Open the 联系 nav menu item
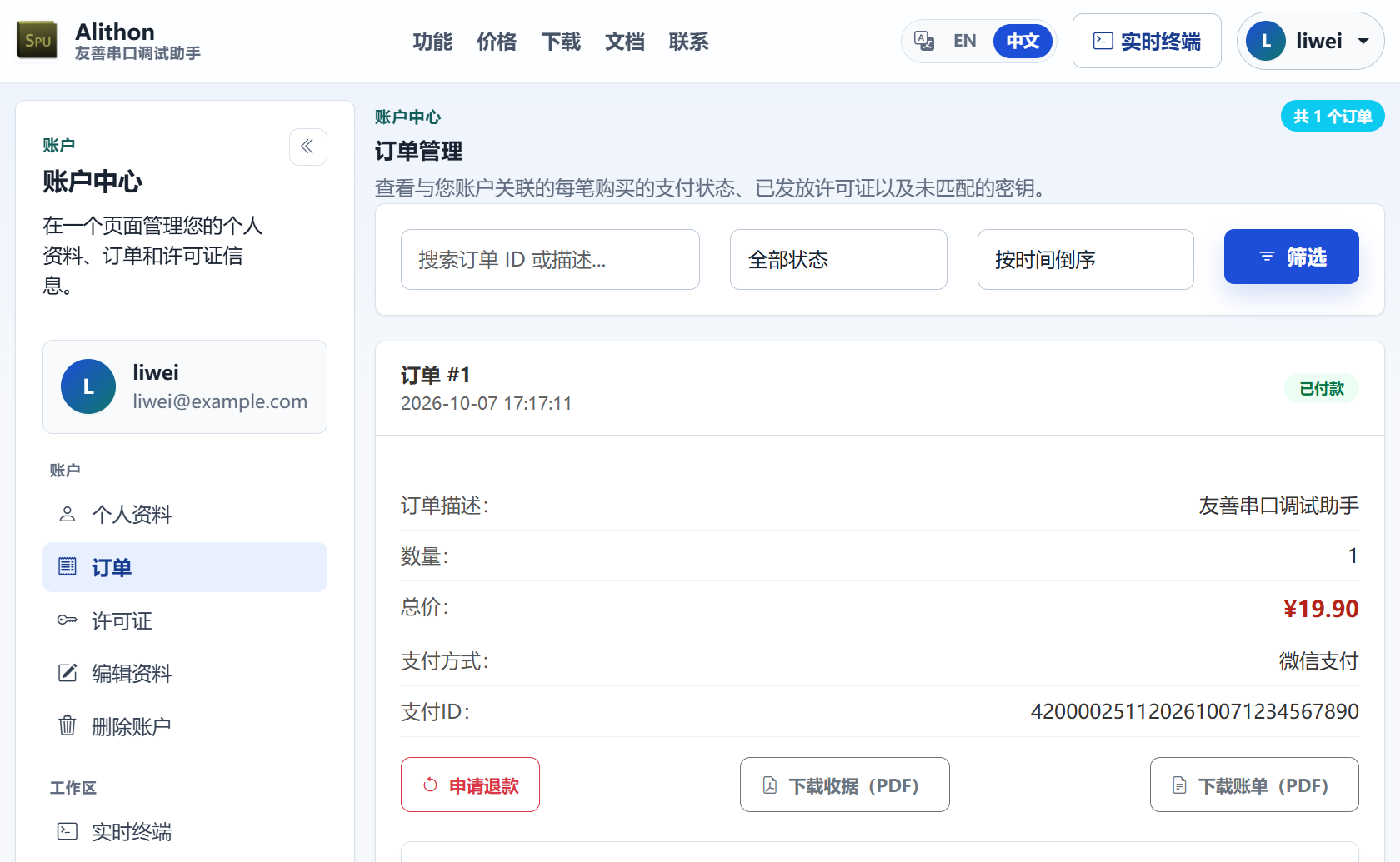Screen dimensions: 1400x862 click(688, 42)
